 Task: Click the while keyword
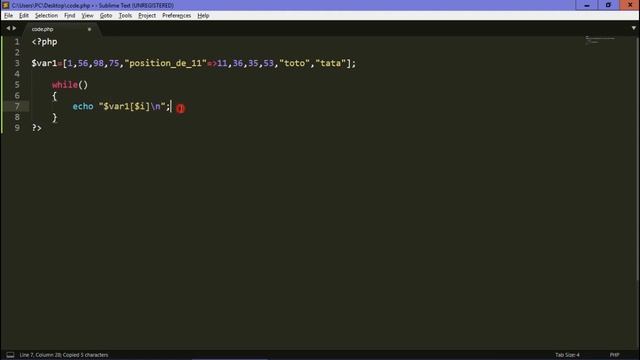coord(65,85)
